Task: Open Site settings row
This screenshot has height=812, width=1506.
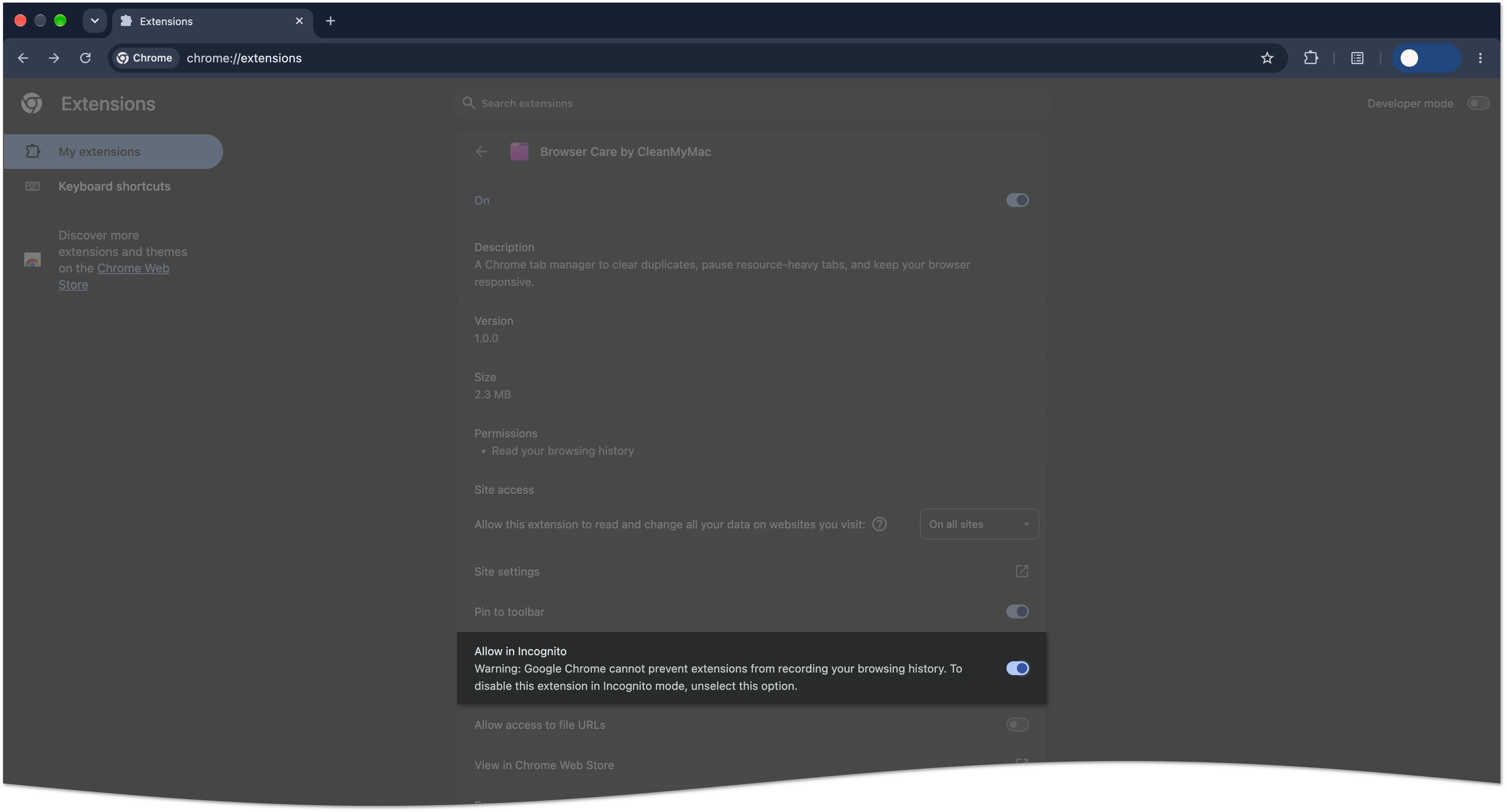Action: pos(751,571)
